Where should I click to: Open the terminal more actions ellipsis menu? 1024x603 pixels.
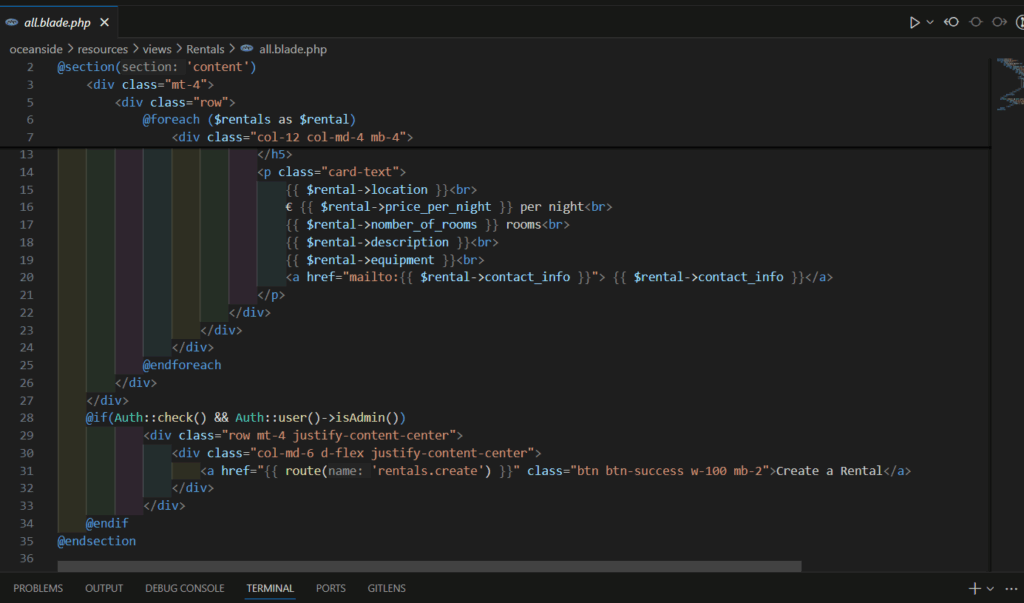point(1010,588)
